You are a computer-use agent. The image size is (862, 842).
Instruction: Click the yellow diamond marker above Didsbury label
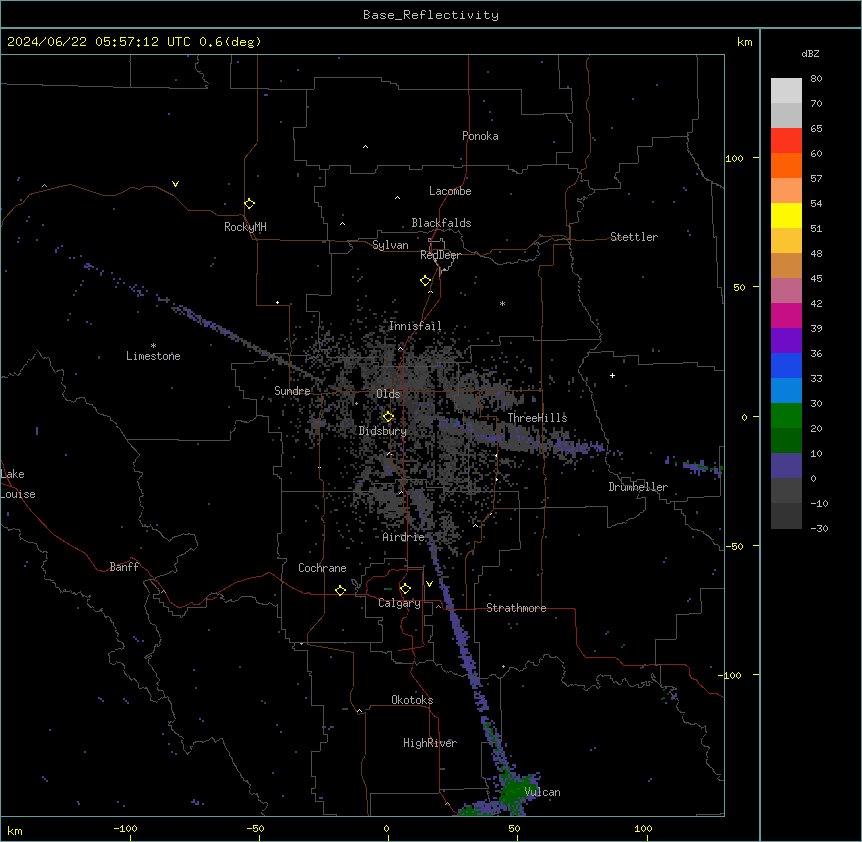pos(388,417)
